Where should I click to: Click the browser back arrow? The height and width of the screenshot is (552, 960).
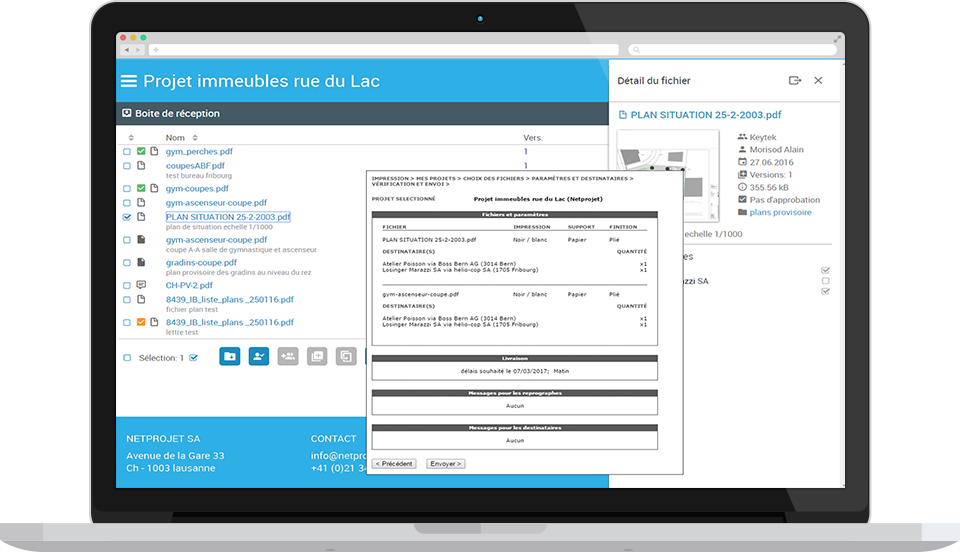pos(127,50)
